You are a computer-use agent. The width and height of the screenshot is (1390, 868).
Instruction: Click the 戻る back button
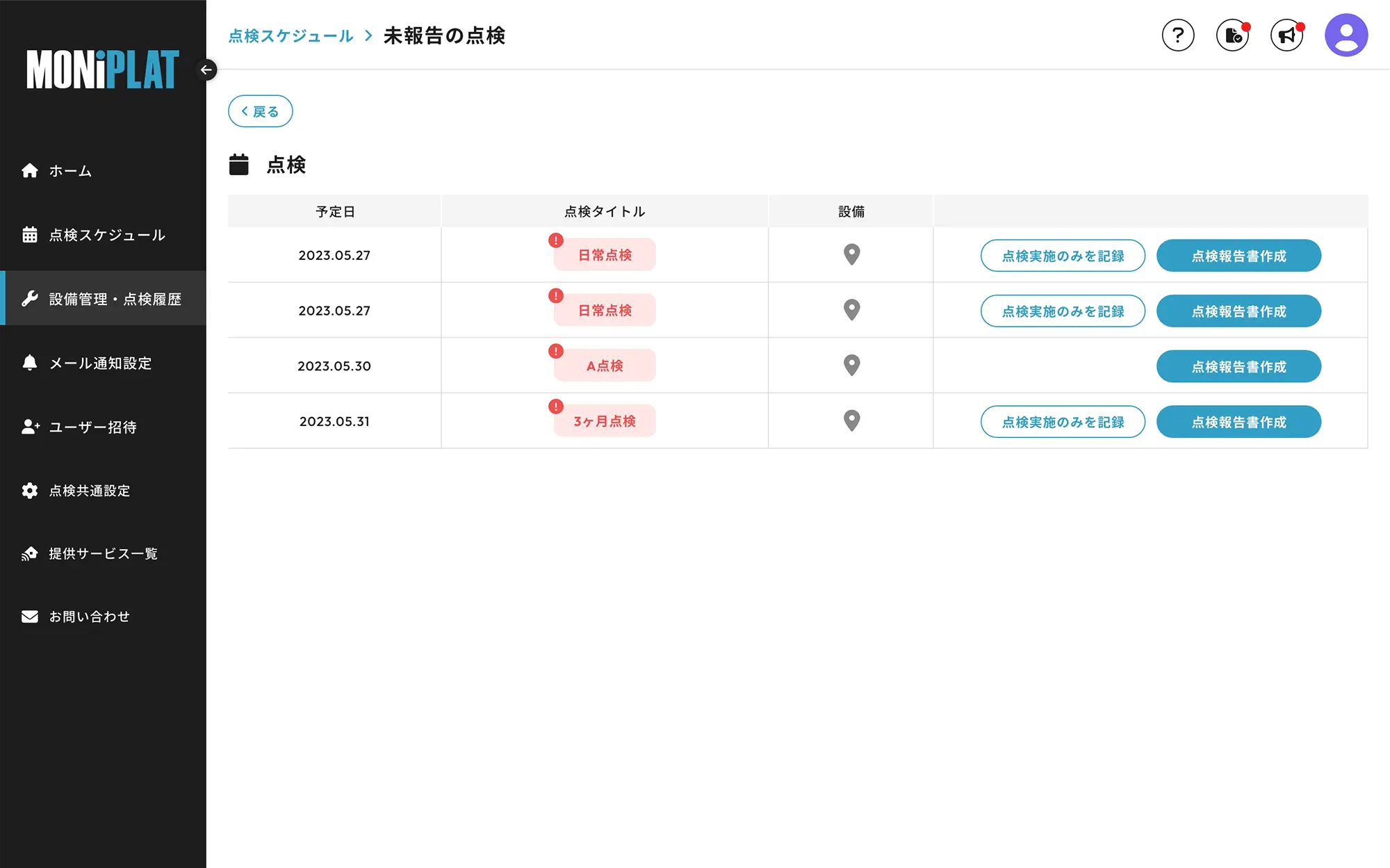tap(260, 110)
